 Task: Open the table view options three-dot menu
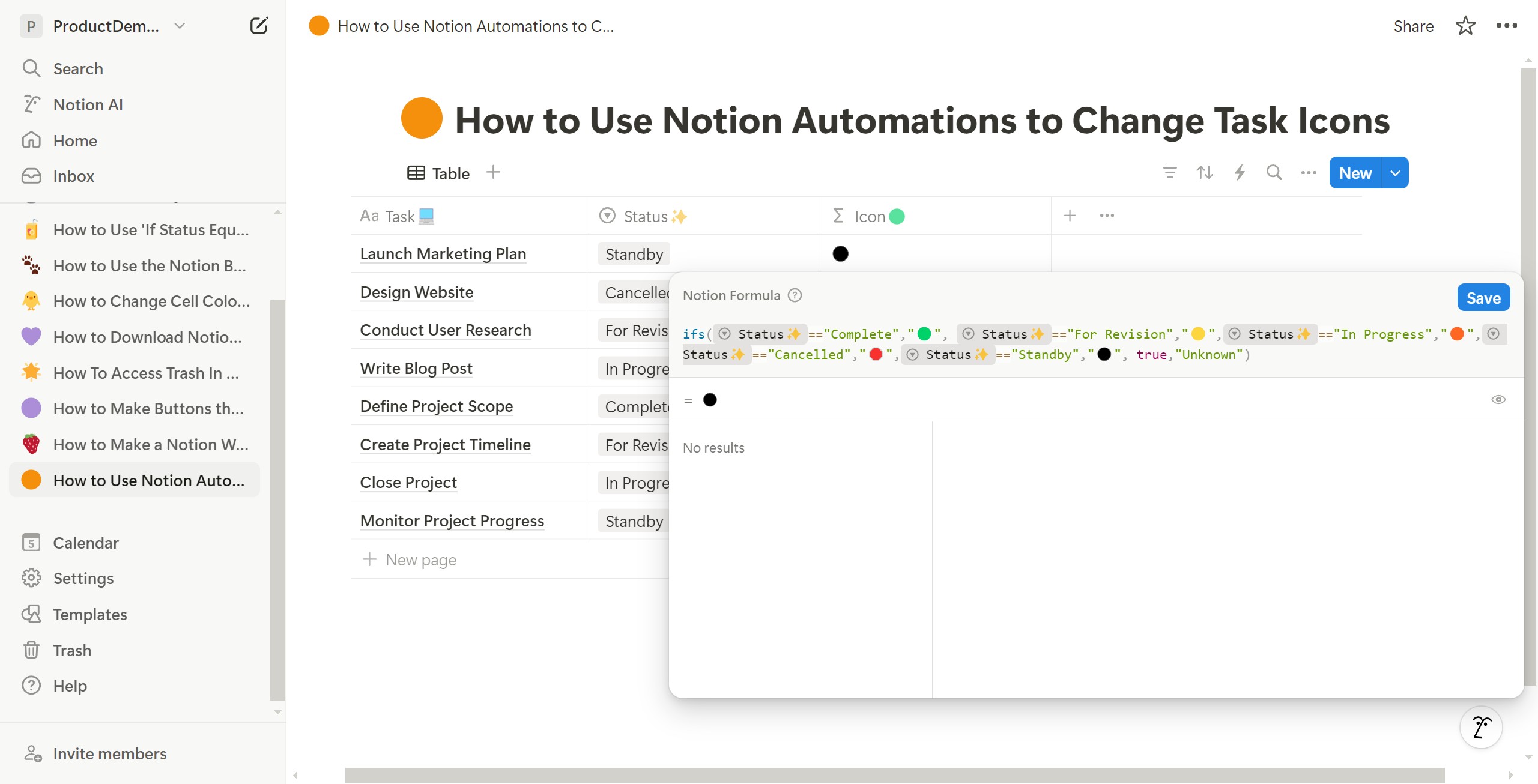pyautogui.click(x=1309, y=173)
